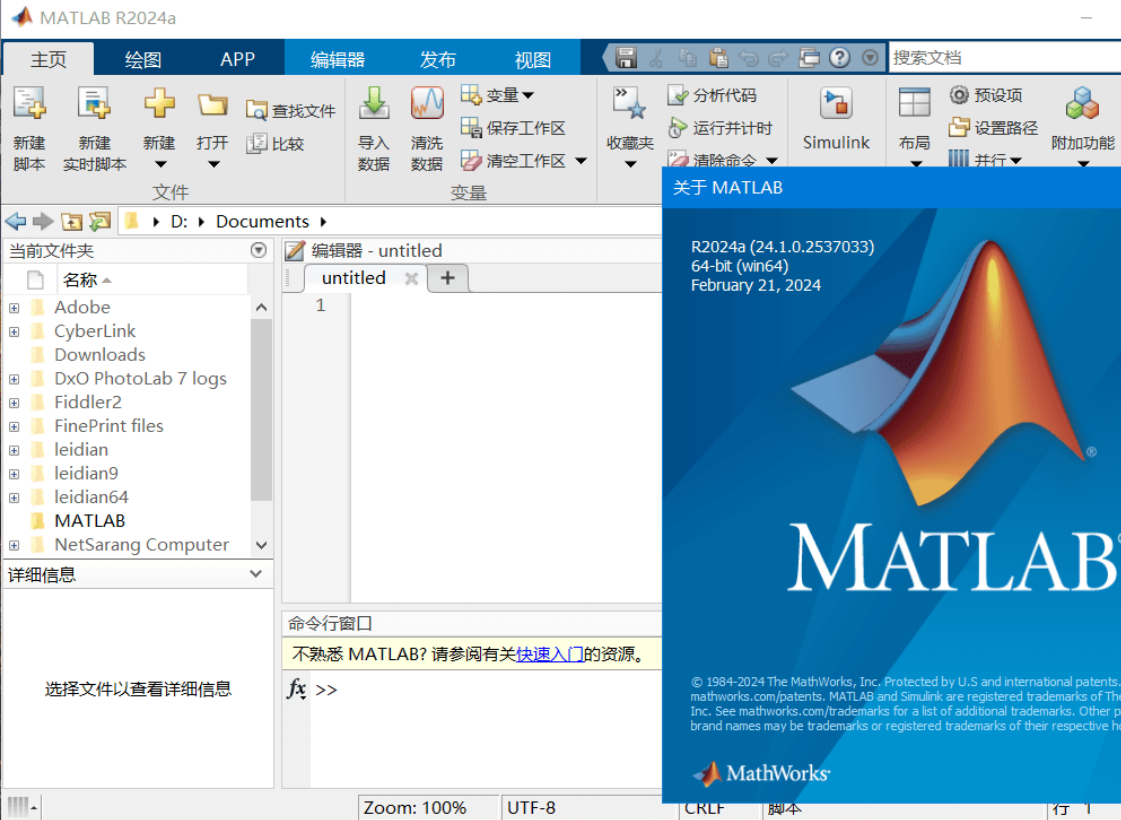
Task: Click Analyze Code (分析代码)
Action: [712, 95]
